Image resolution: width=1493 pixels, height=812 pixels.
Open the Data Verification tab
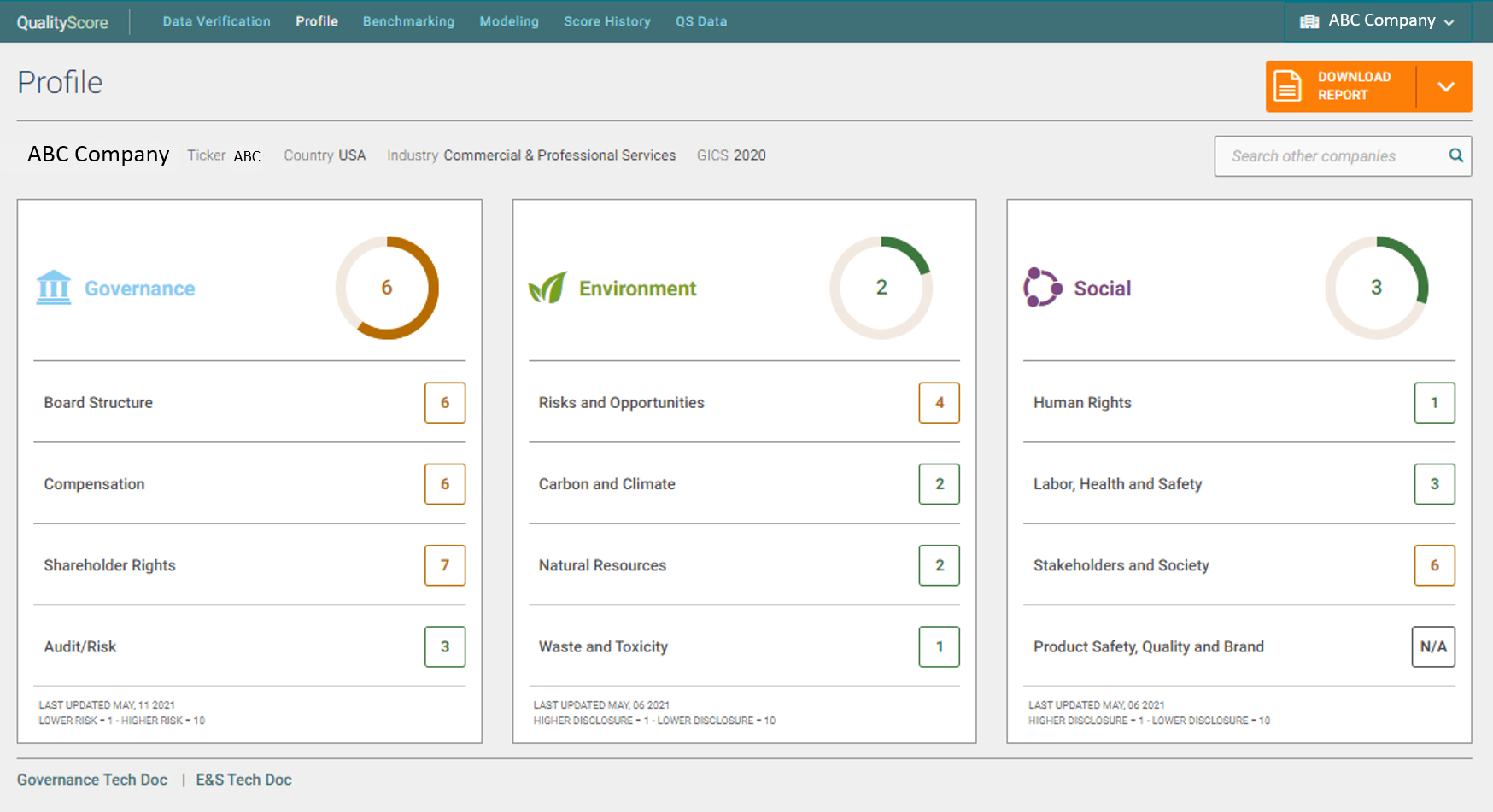tap(217, 21)
